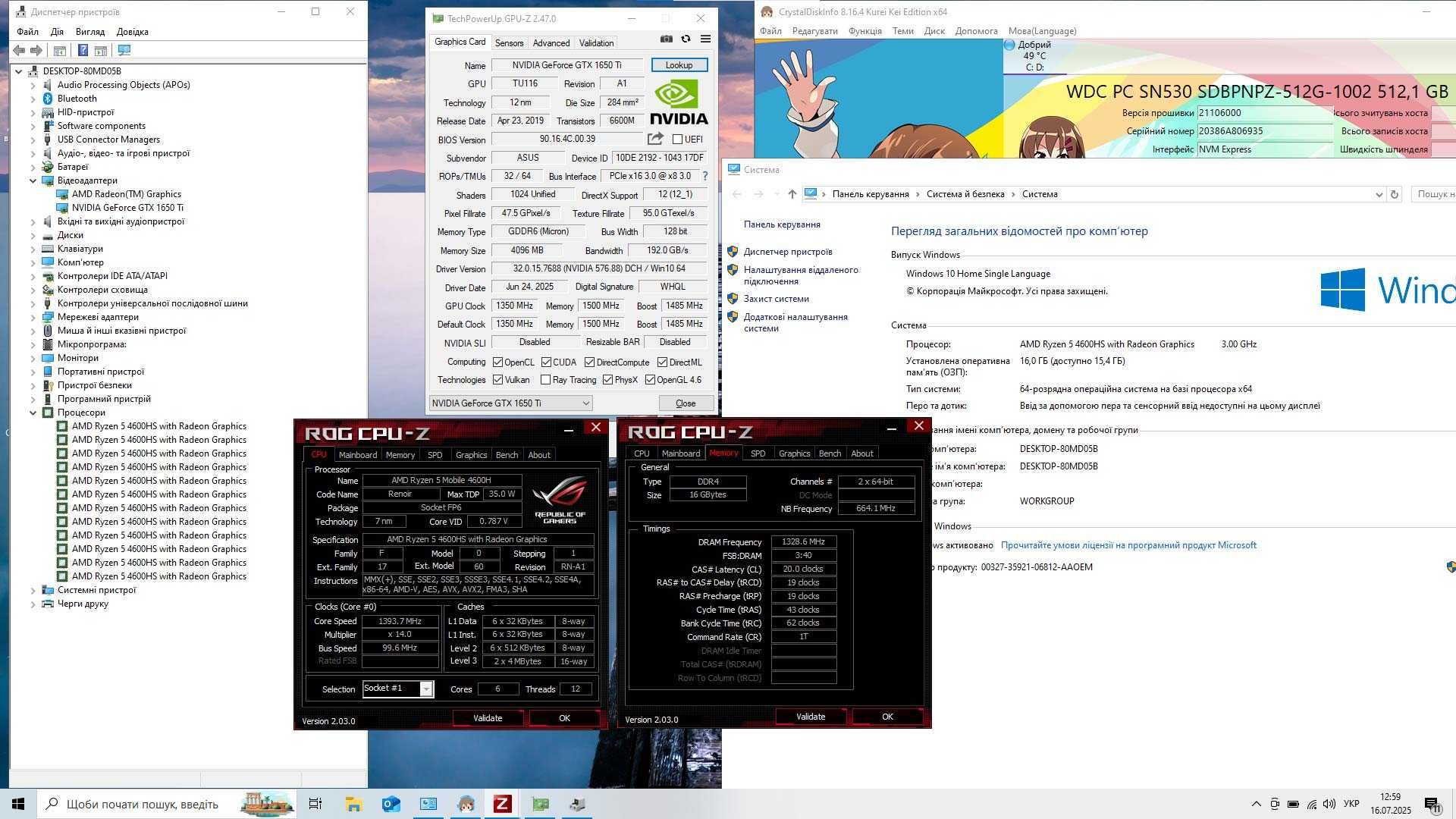Expand the Диски tree node
1456x819 pixels.
33,235
